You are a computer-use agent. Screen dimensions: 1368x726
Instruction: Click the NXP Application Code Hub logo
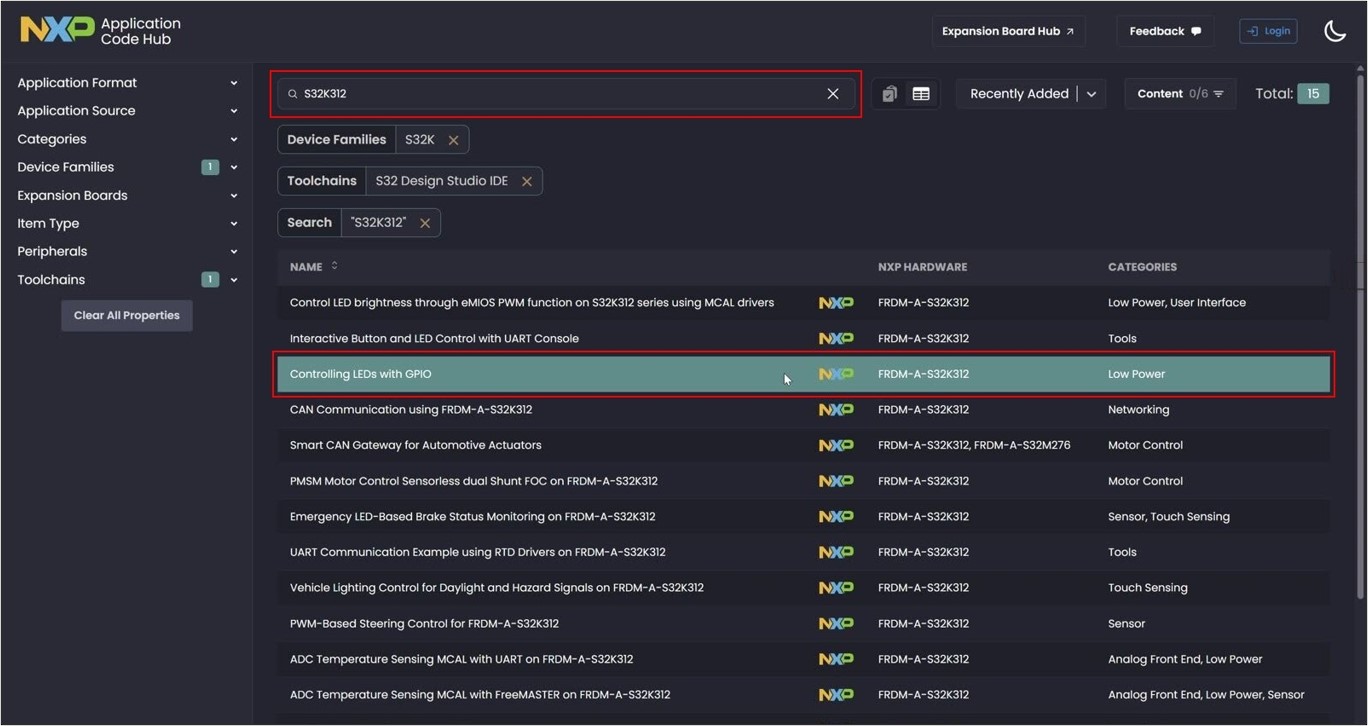101,31
